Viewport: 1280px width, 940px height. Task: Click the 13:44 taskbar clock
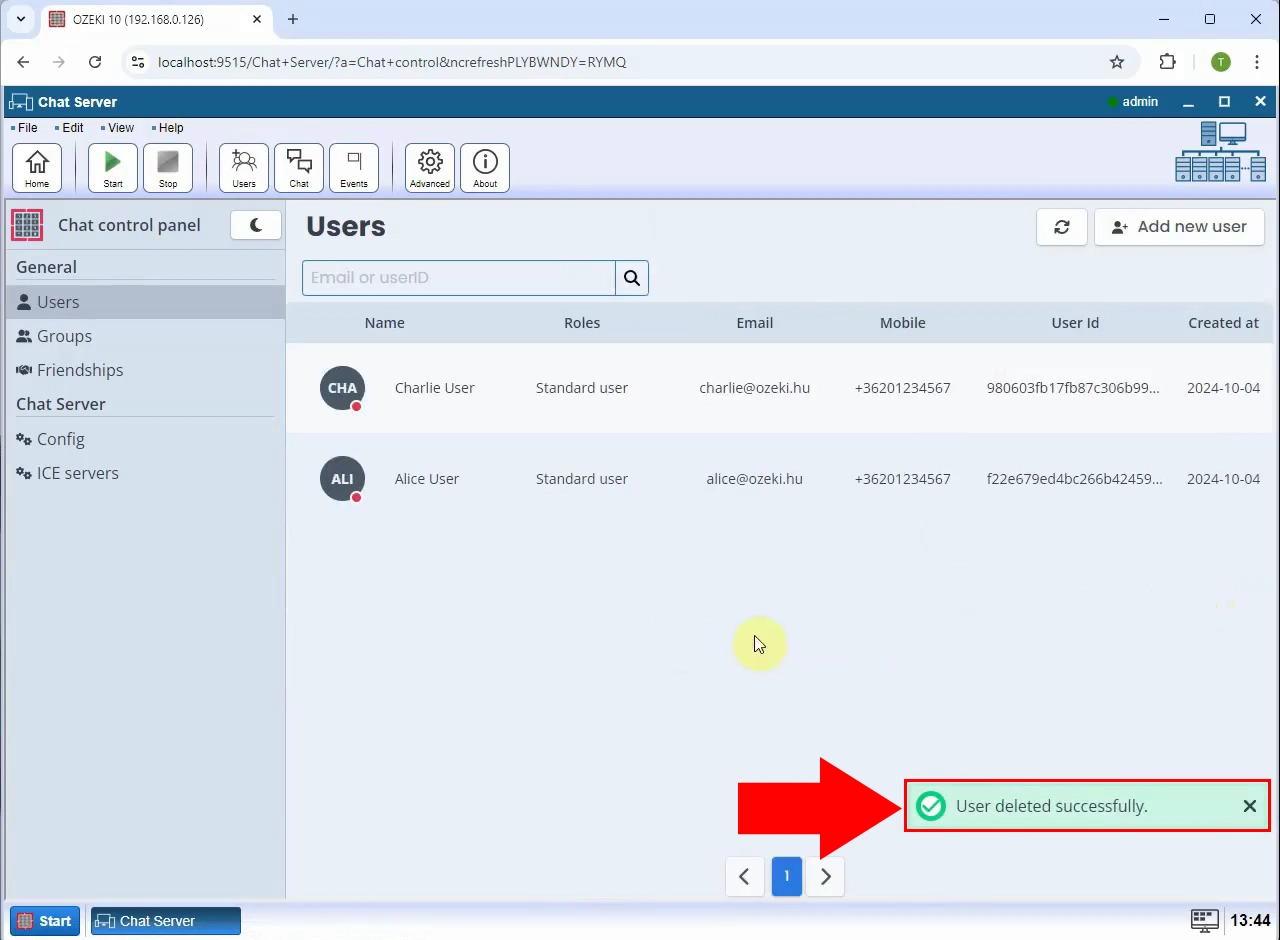tap(1250, 921)
